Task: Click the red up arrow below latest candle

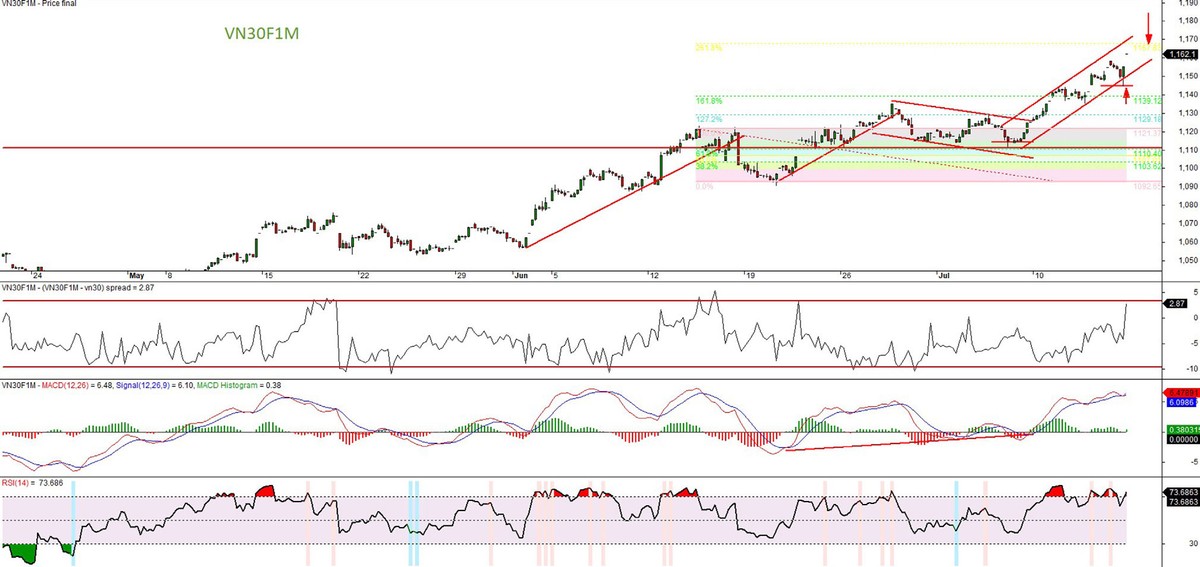Action: (x=1127, y=96)
